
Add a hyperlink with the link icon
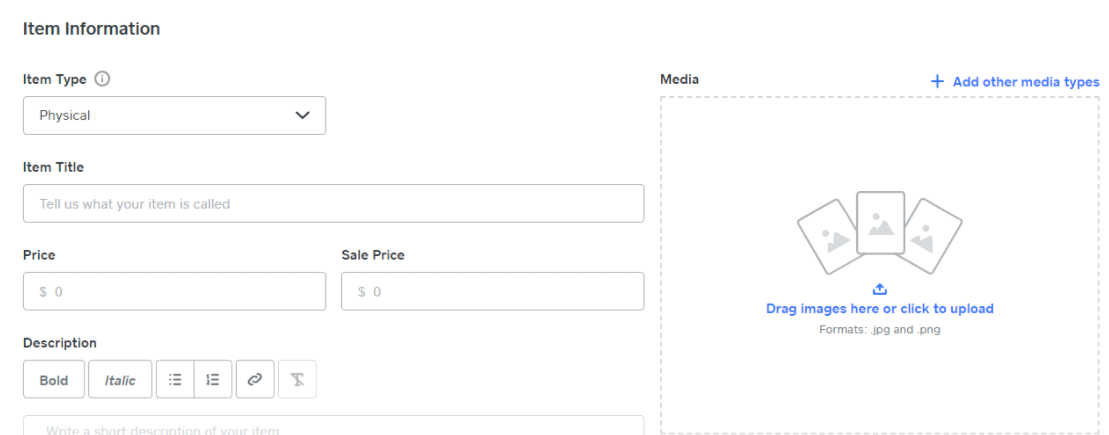[x=255, y=380]
